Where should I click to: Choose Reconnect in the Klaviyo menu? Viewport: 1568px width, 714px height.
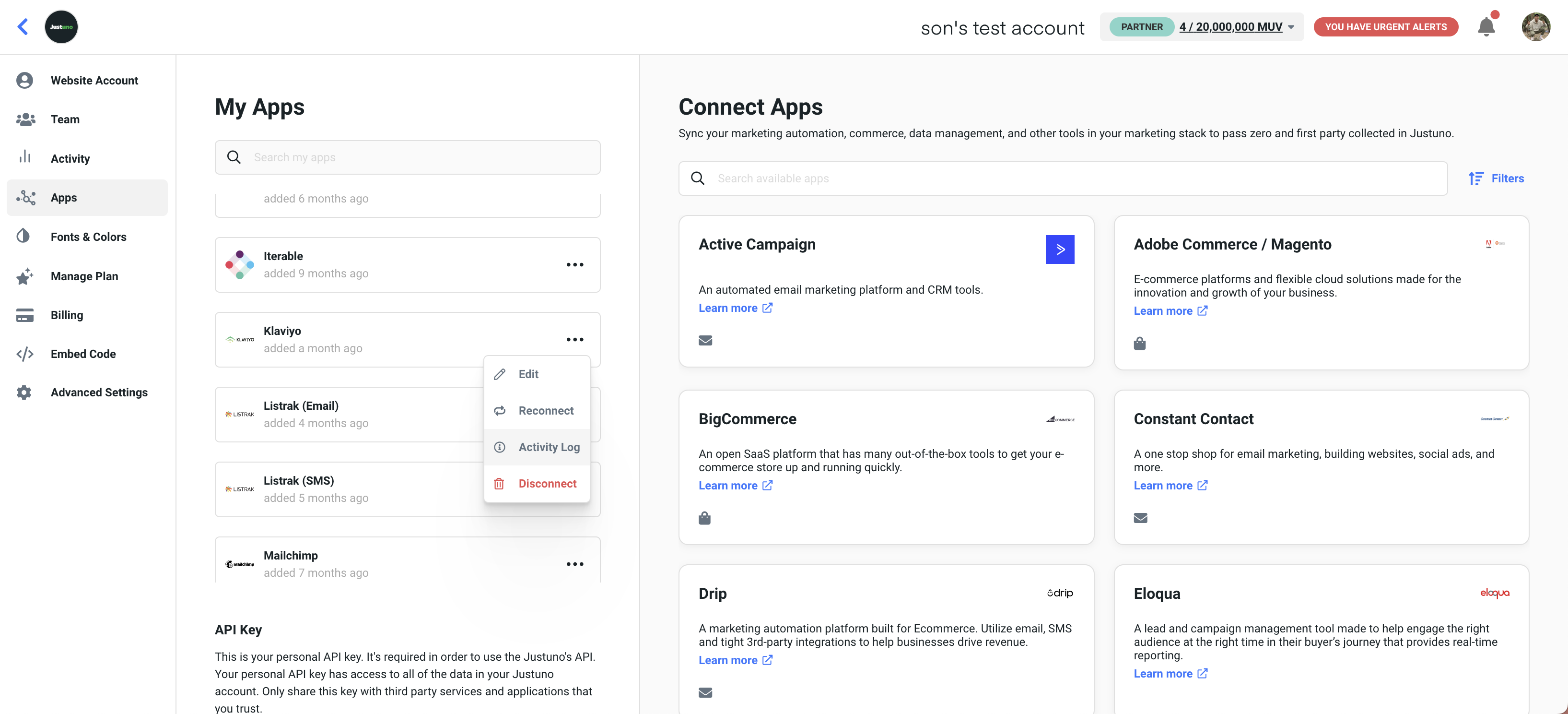[545, 411]
